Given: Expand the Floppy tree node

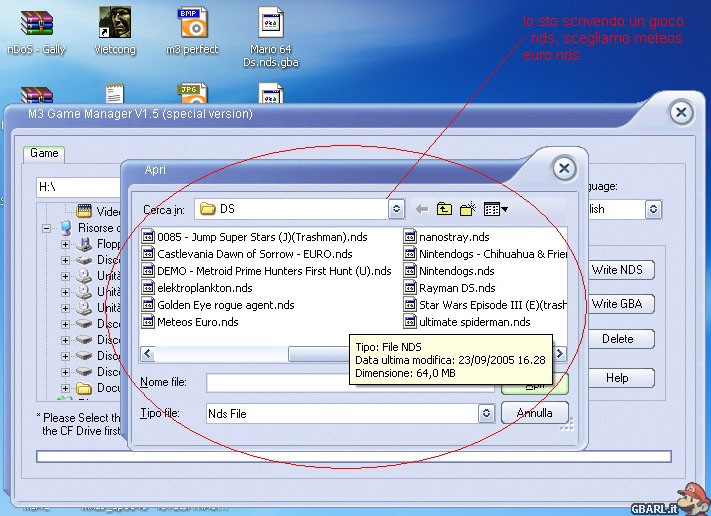Looking at the screenshot, I should (65, 244).
